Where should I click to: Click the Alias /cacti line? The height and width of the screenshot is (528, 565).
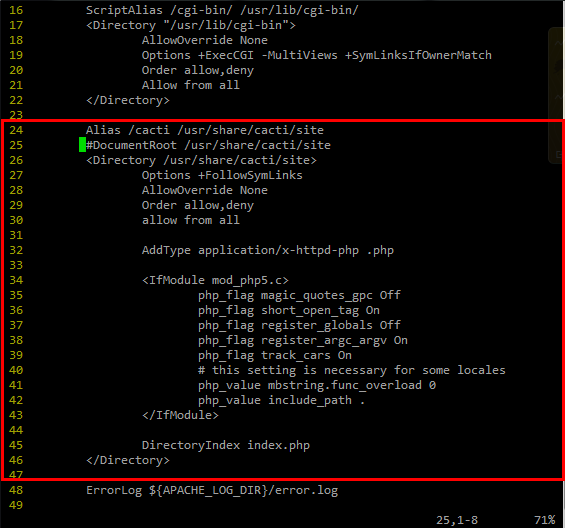205,130
